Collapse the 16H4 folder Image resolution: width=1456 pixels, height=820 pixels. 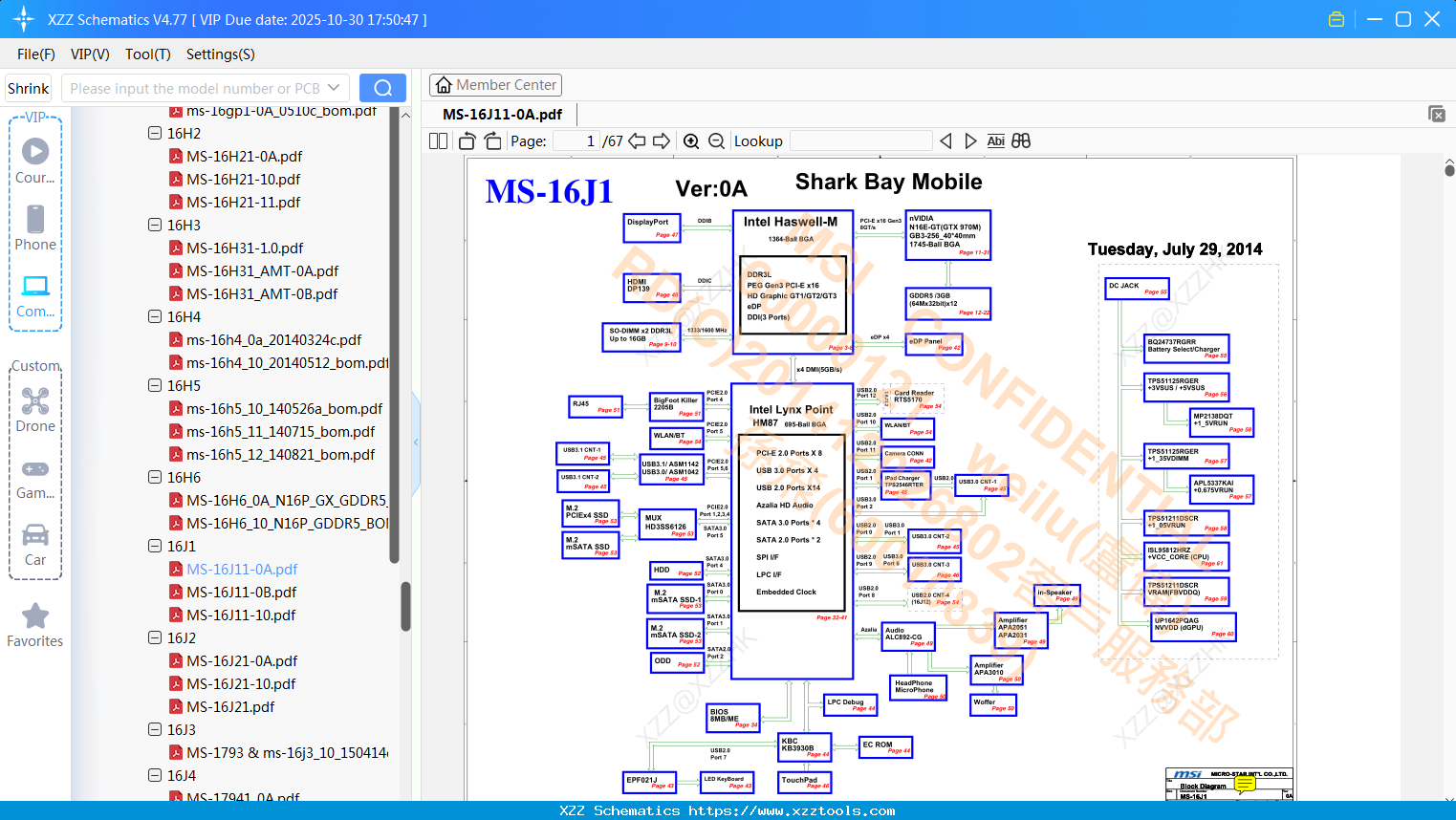click(155, 316)
